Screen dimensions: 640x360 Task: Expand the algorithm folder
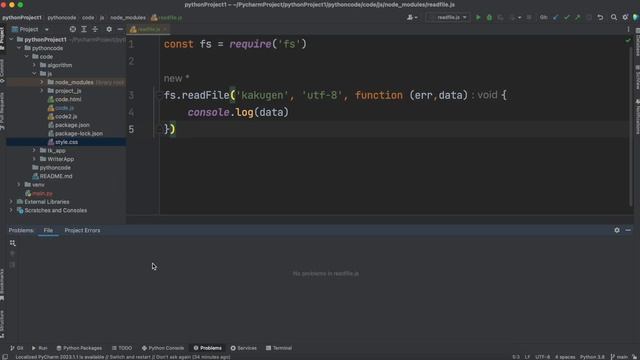[34, 65]
